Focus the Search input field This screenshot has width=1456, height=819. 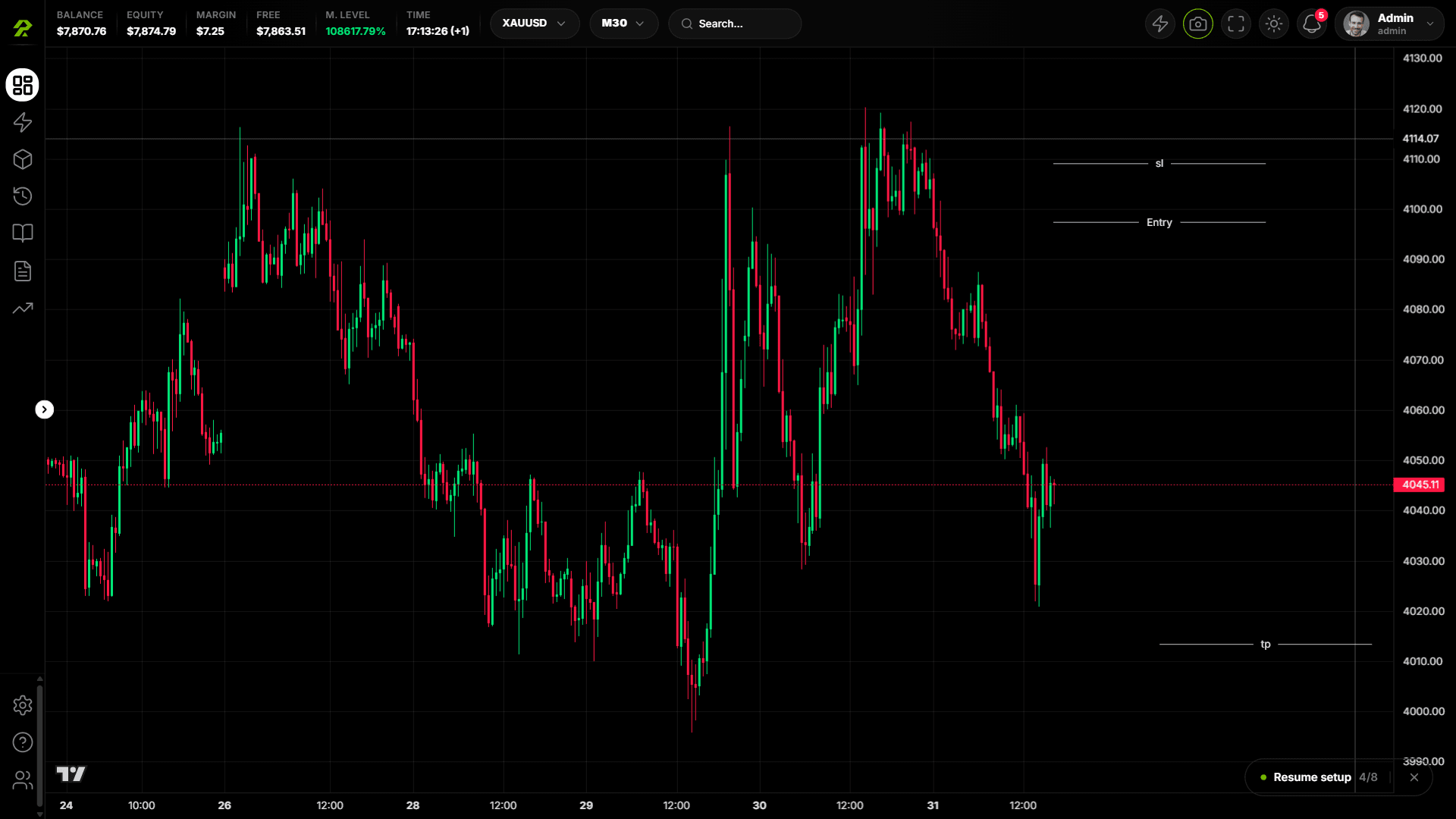point(735,24)
